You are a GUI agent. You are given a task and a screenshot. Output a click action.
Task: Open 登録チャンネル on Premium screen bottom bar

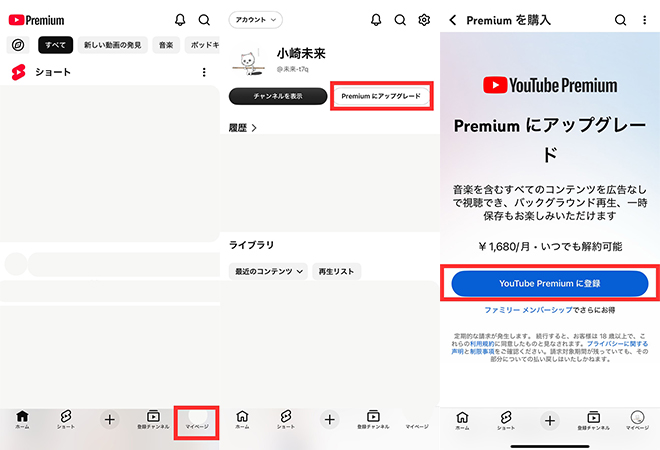[x=593, y=420]
